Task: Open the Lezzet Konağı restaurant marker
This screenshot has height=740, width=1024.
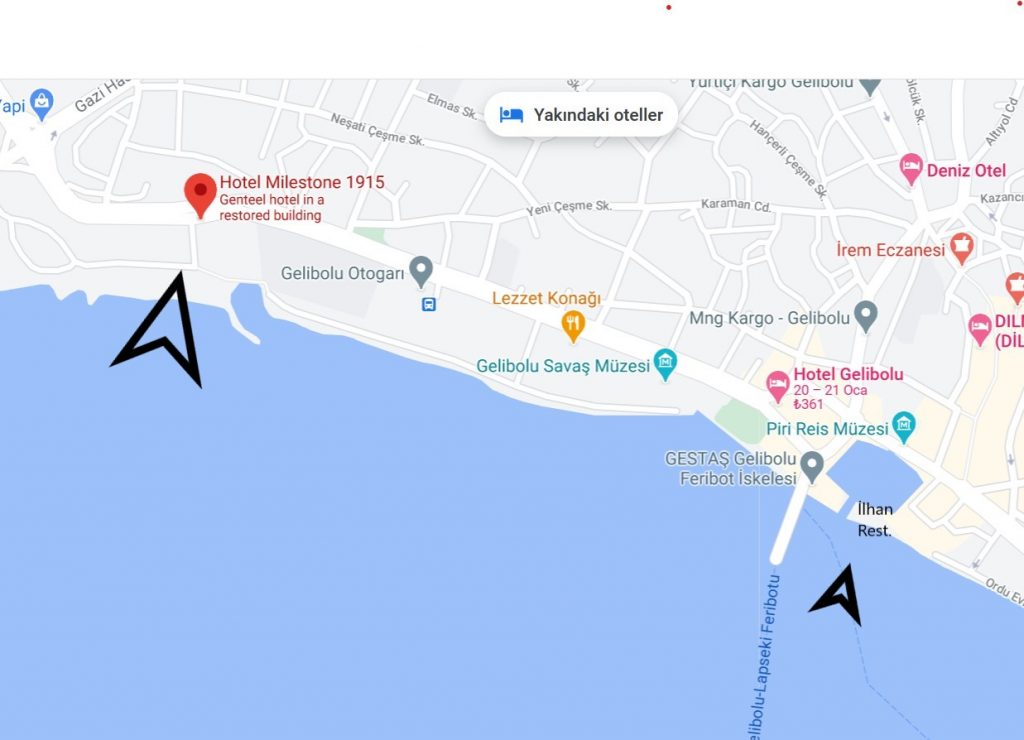Action: point(573,327)
